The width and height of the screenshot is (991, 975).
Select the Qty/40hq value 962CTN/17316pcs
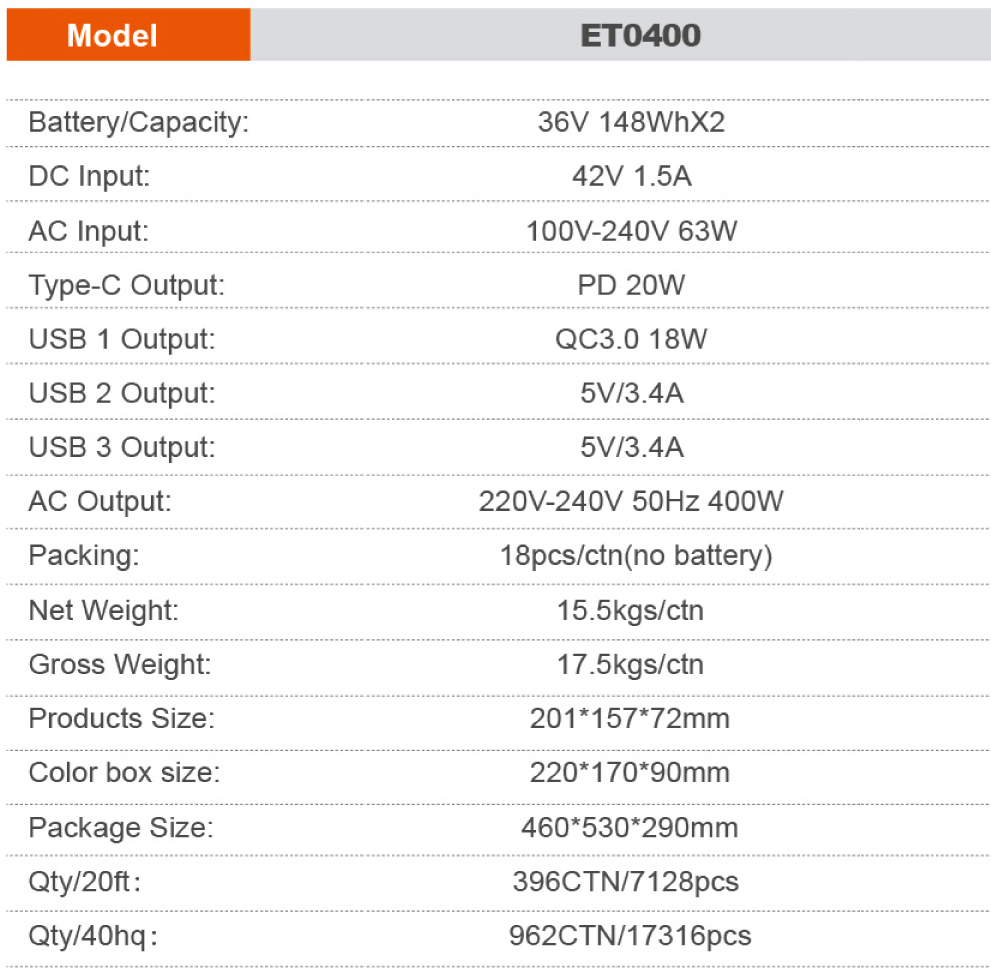[x=630, y=936]
